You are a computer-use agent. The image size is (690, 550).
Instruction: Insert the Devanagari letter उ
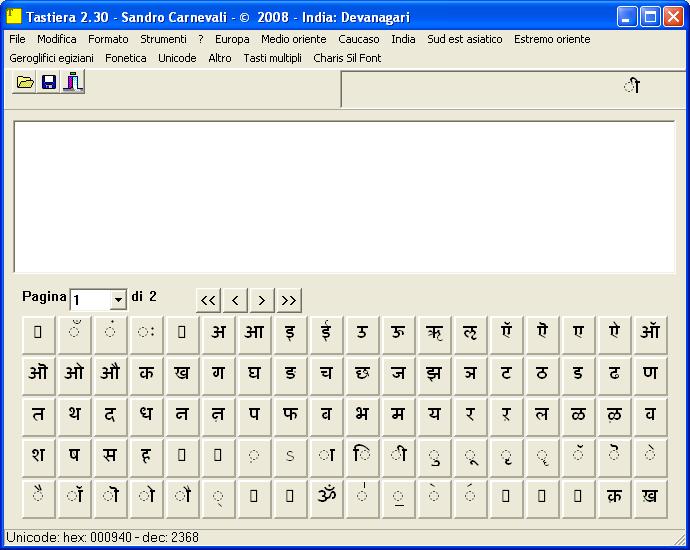[363, 335]
